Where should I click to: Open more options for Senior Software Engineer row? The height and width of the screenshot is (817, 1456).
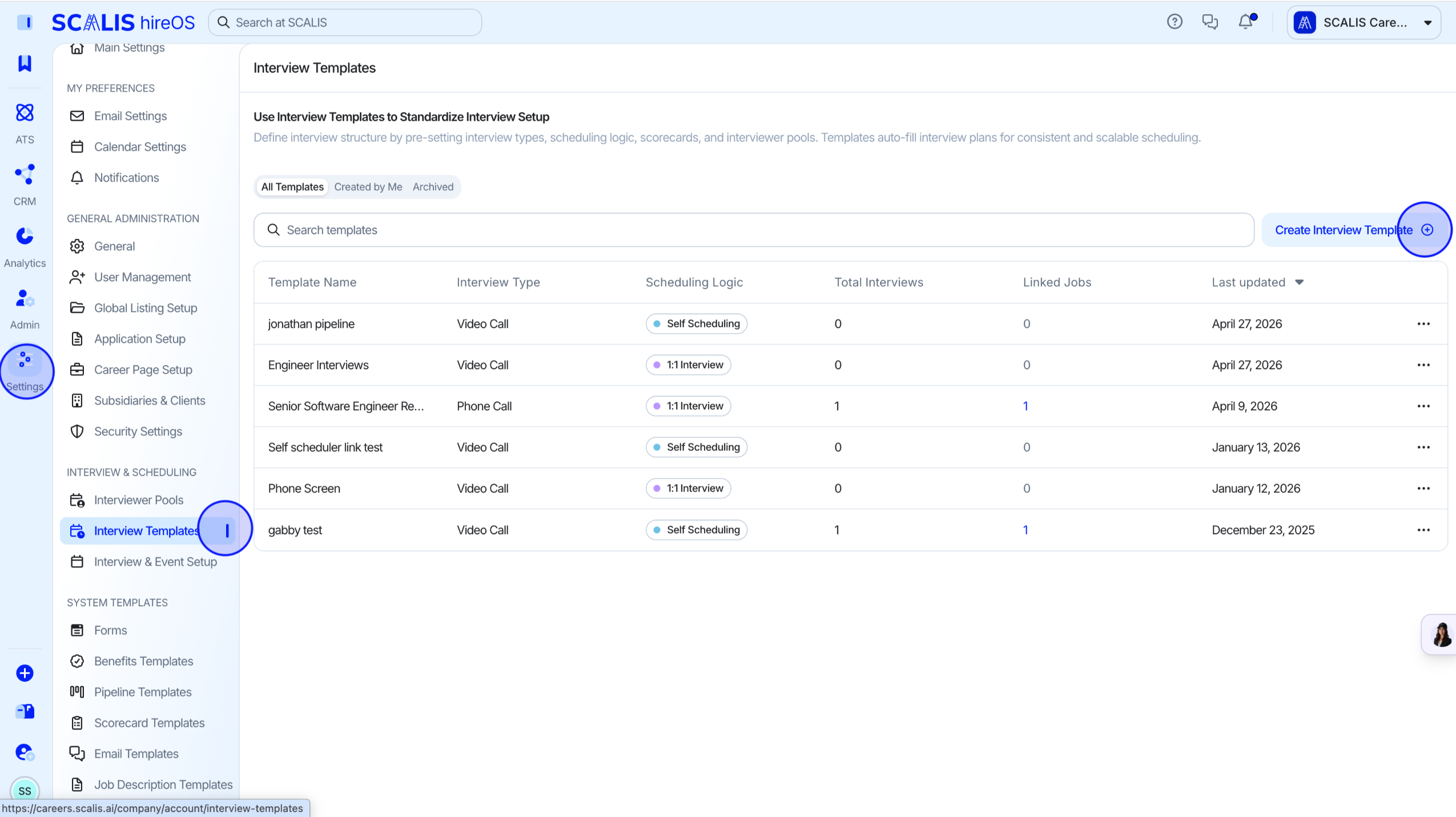[x=1423, y=406]
